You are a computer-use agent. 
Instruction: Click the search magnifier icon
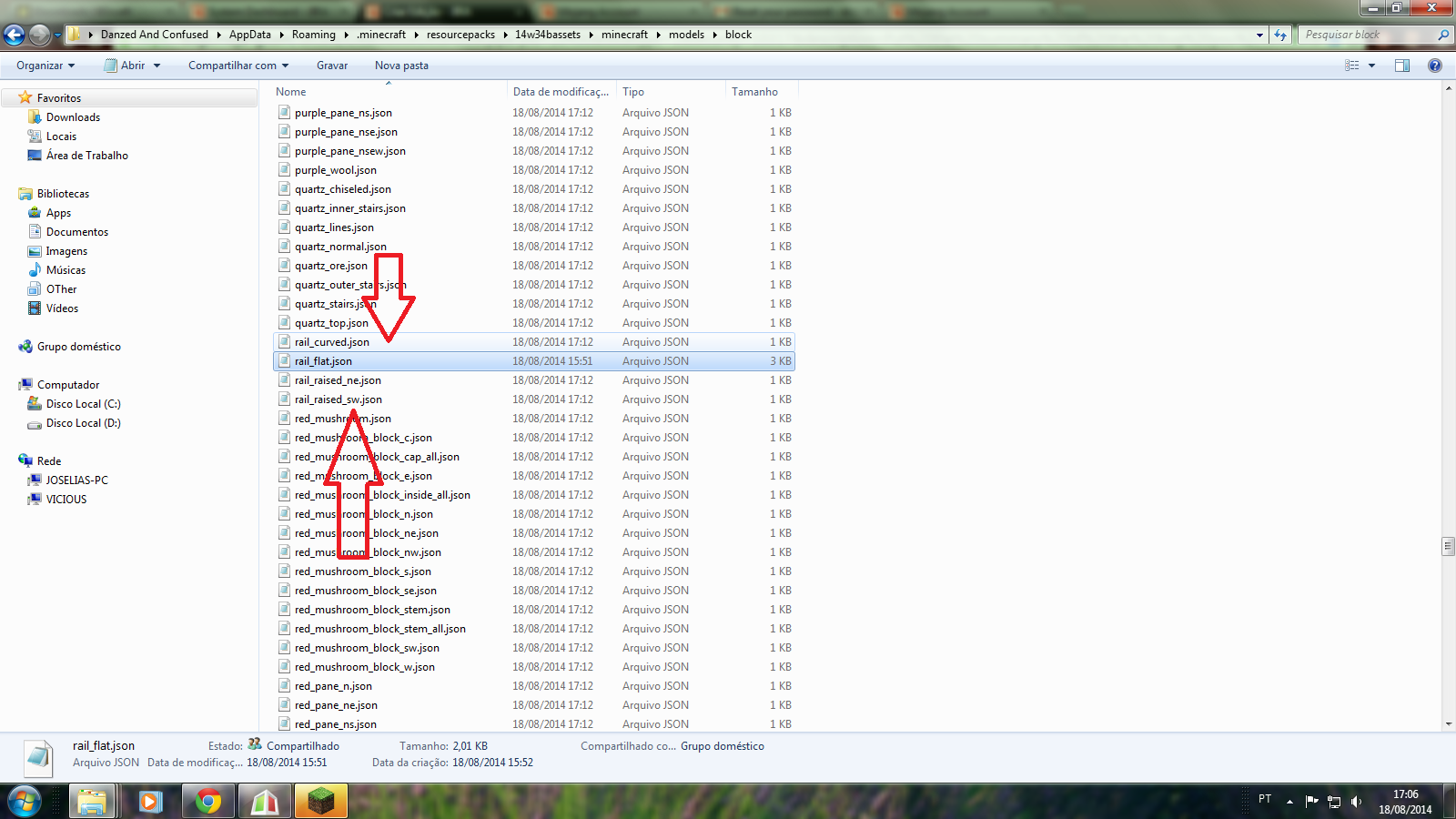click(1443, 35)
